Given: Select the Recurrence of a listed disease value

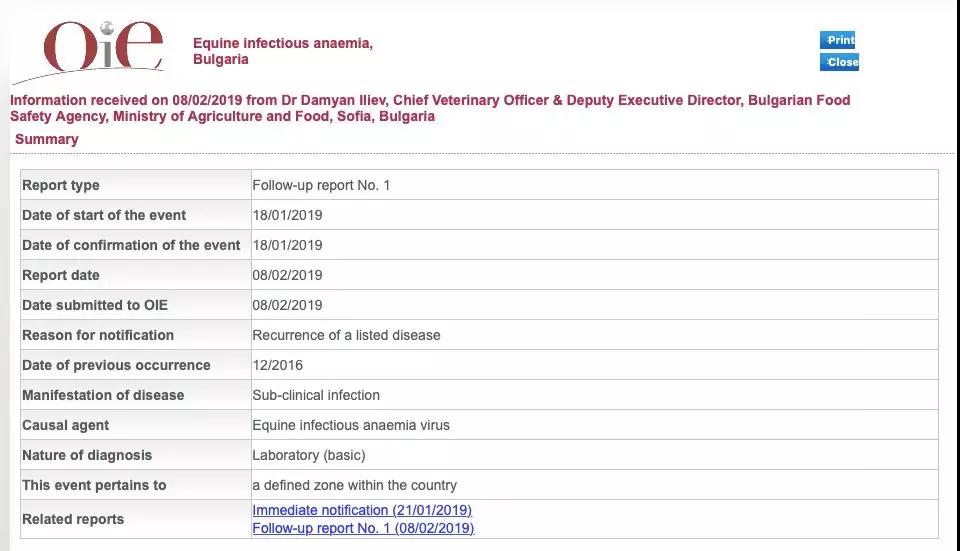Looking at the screenshot, I should [346, 335].
